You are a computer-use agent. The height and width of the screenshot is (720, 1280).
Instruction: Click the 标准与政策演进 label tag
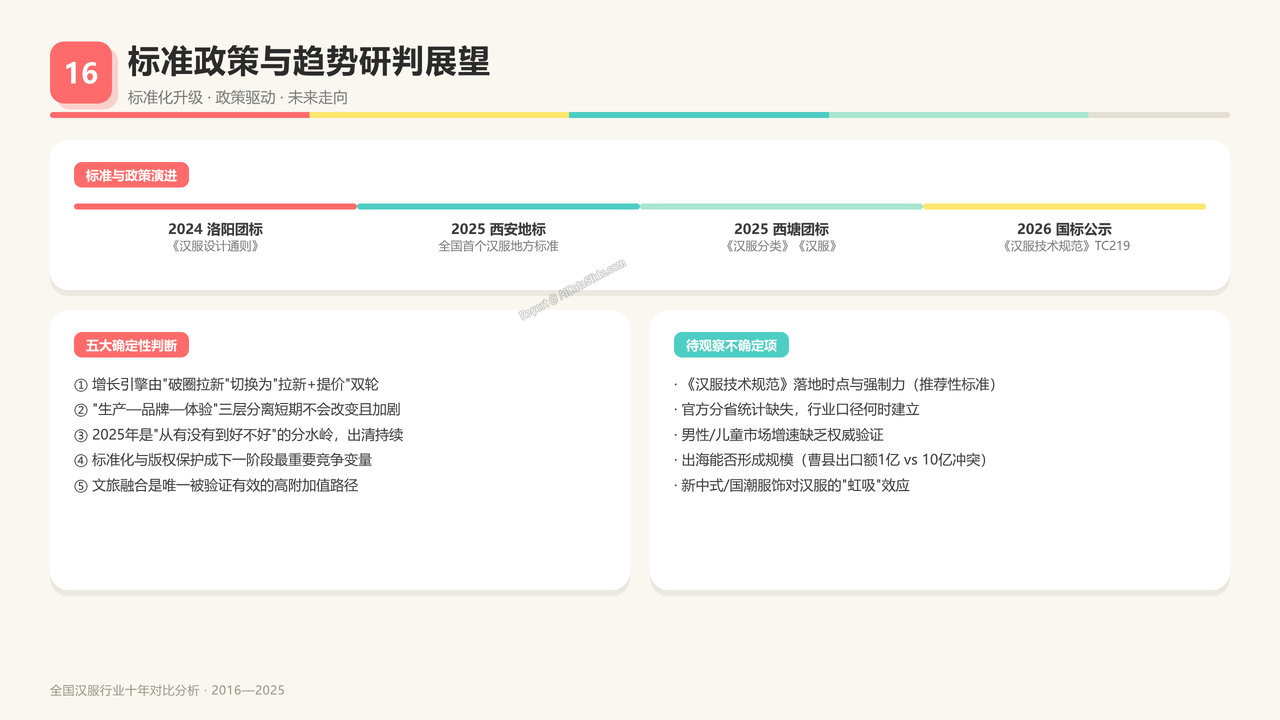[x=131, y=175]
